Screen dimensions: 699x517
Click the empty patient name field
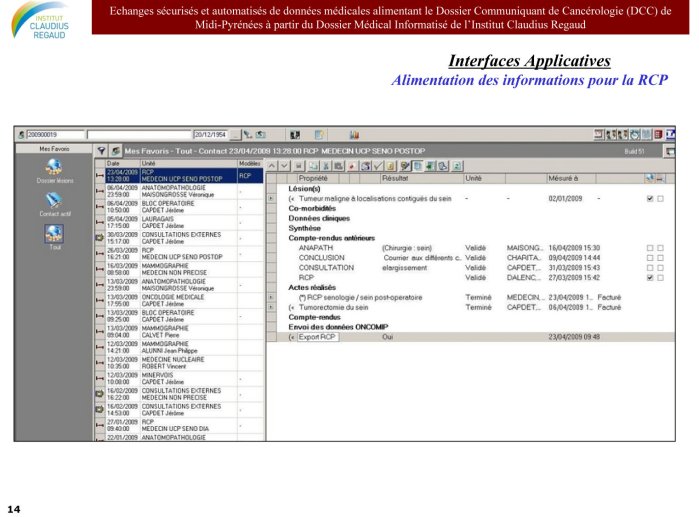139,135
